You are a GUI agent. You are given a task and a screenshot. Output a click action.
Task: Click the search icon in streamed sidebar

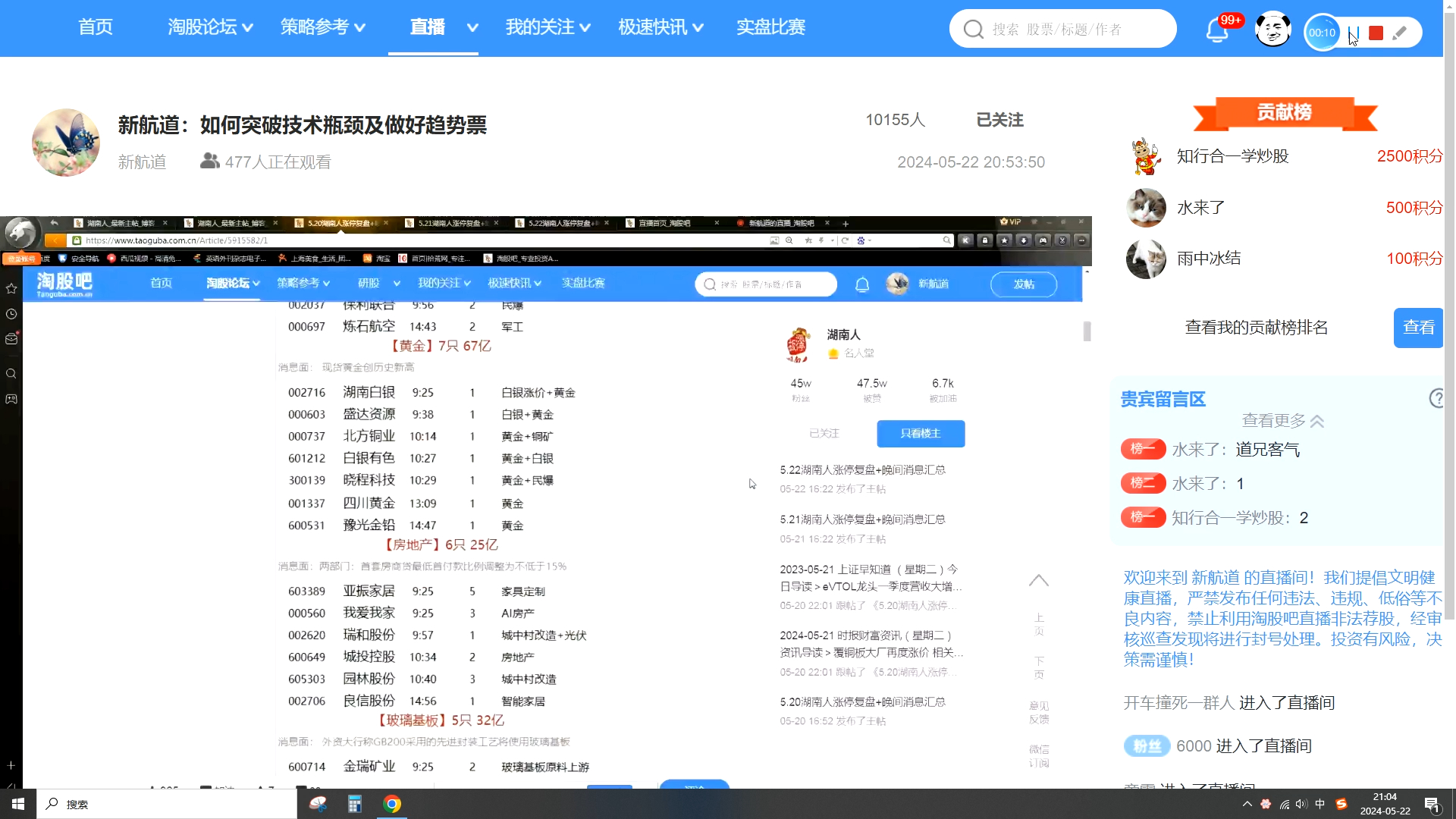click(11, 374)
